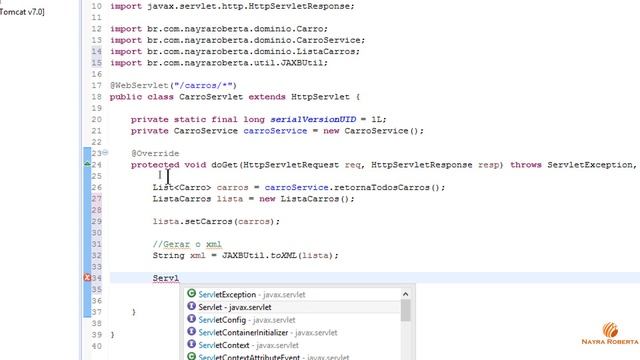
Task: Click the dominio.ListaCarros import on line 14
Action: click(x=235, y=51)
